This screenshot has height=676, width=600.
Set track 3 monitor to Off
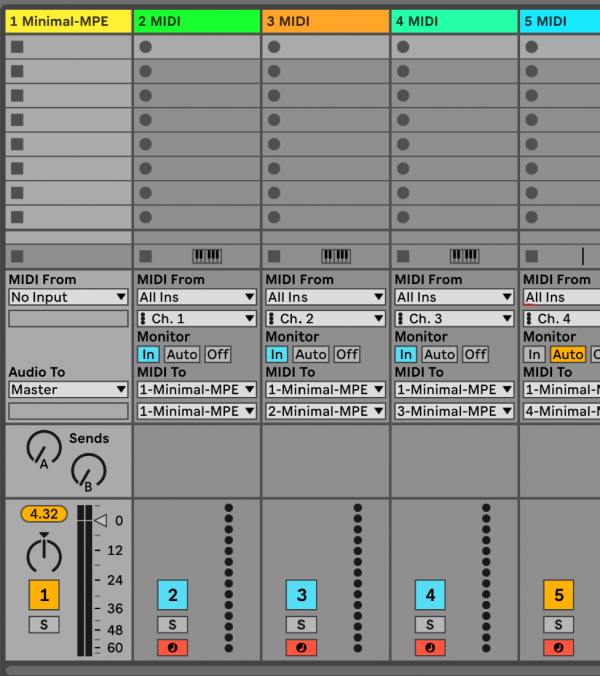pyautogui.click(x=347, y=354)
